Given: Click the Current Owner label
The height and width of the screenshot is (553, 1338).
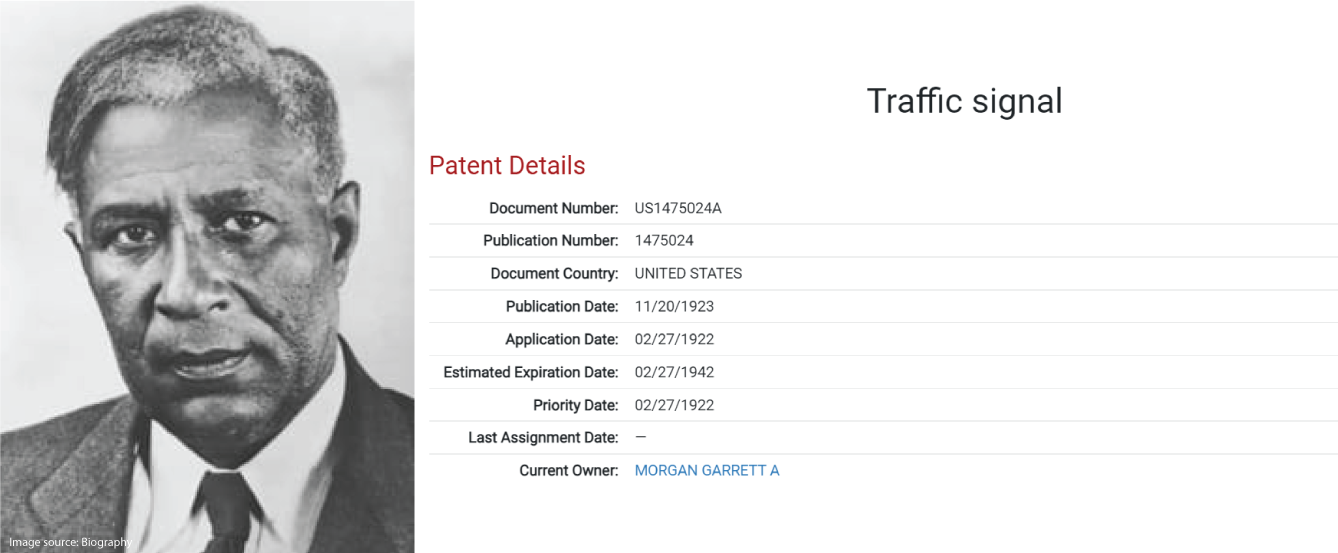Looking at the screenshot, I should [x=569, y=470].
